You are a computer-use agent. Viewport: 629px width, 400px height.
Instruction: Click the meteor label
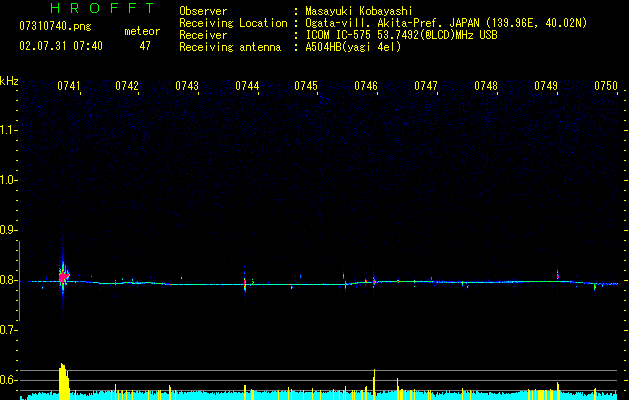(142, 31)
